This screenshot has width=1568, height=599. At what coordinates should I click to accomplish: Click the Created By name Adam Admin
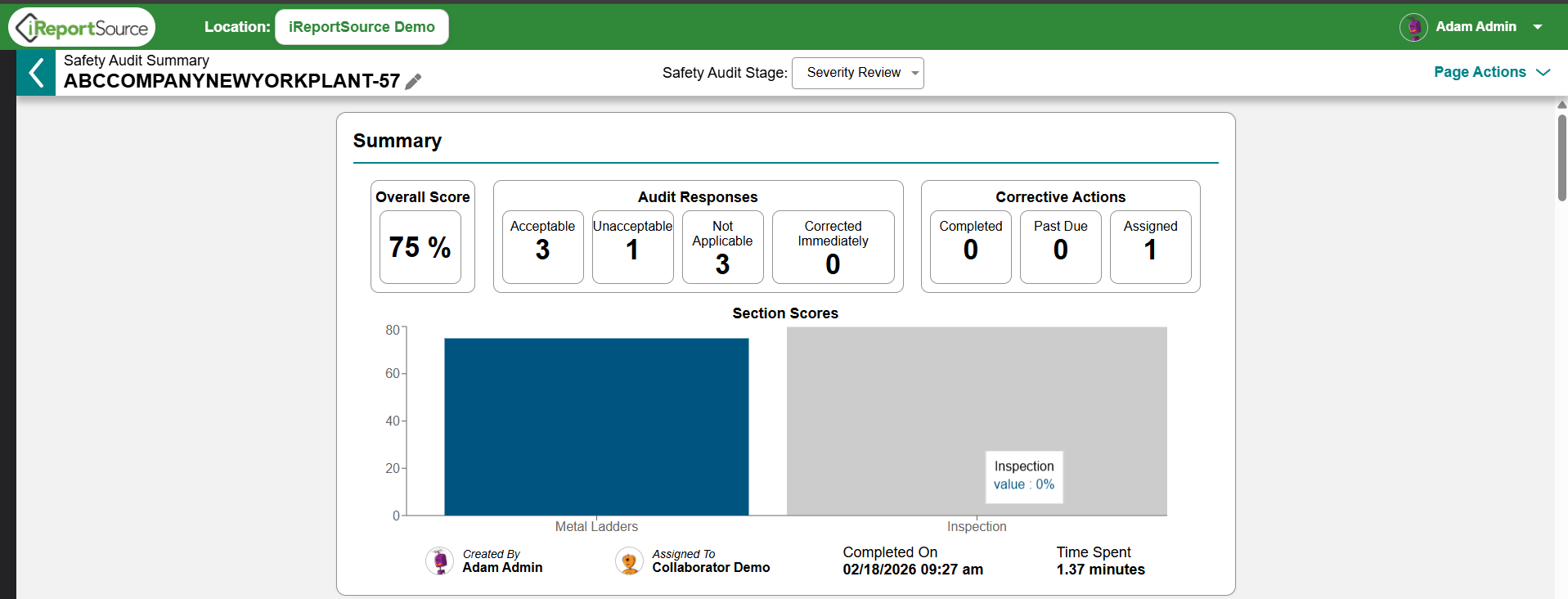502,568
